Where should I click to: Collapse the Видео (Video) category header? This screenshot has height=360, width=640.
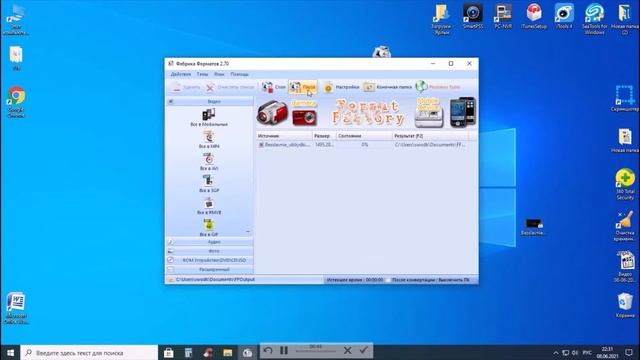[x=210, y=101]
